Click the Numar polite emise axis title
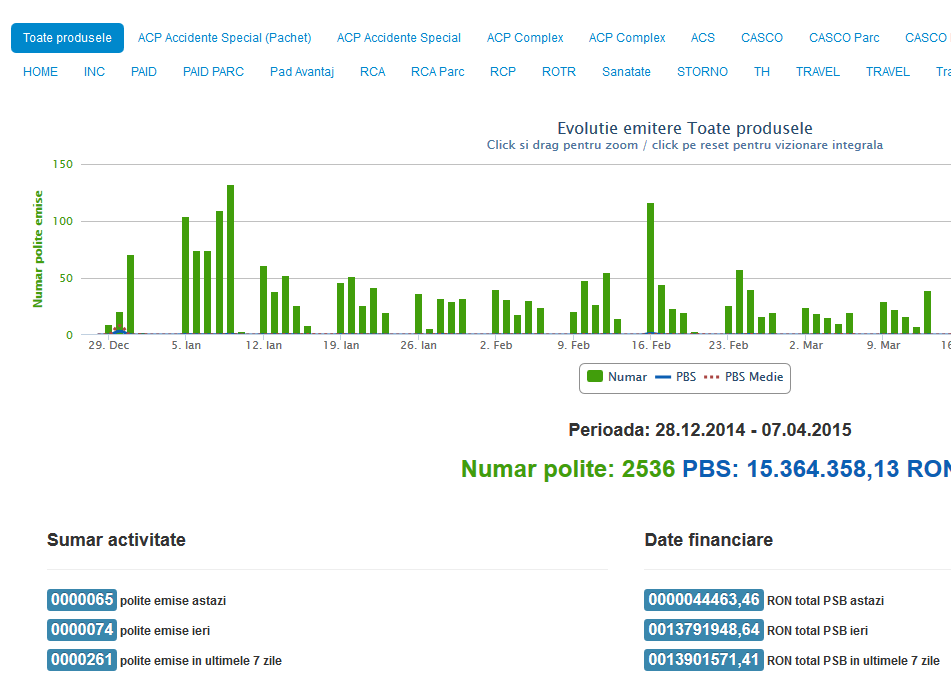Viewport: 951px width, 676px height. coord(38,249)
